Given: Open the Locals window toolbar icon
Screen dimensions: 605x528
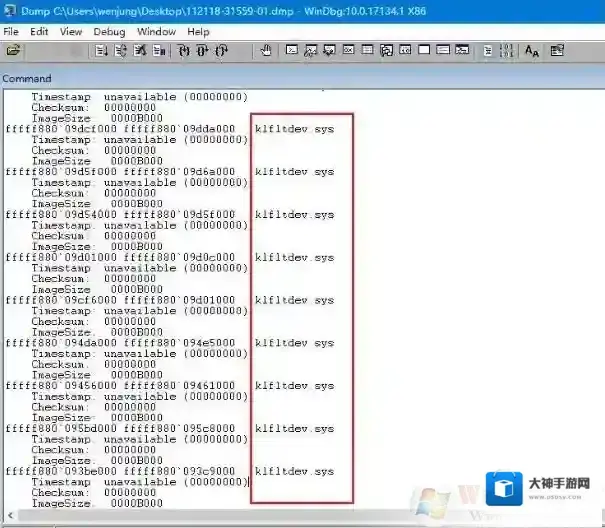Looking at the screenshot, I should [330, 50].
